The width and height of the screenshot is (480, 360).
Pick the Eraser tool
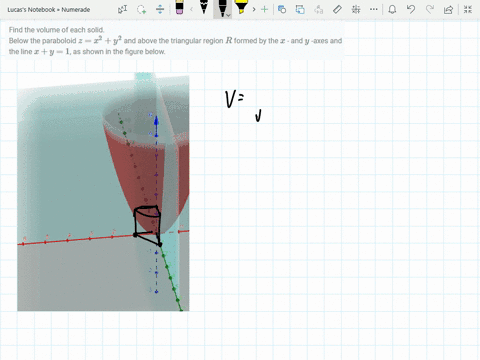[179, 8]
